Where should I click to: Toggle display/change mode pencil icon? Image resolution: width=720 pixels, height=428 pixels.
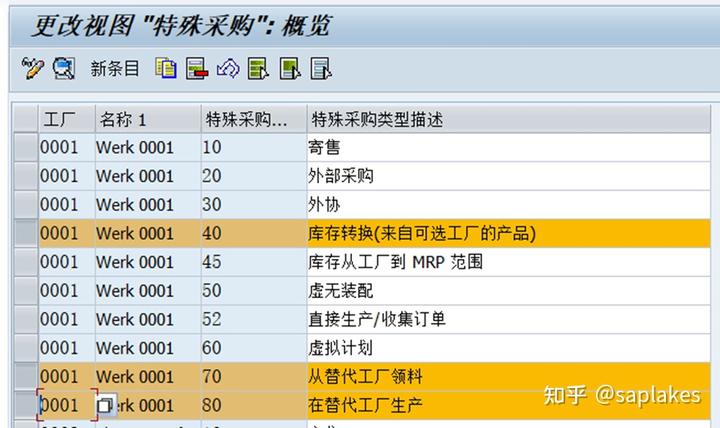coord(33,68)
